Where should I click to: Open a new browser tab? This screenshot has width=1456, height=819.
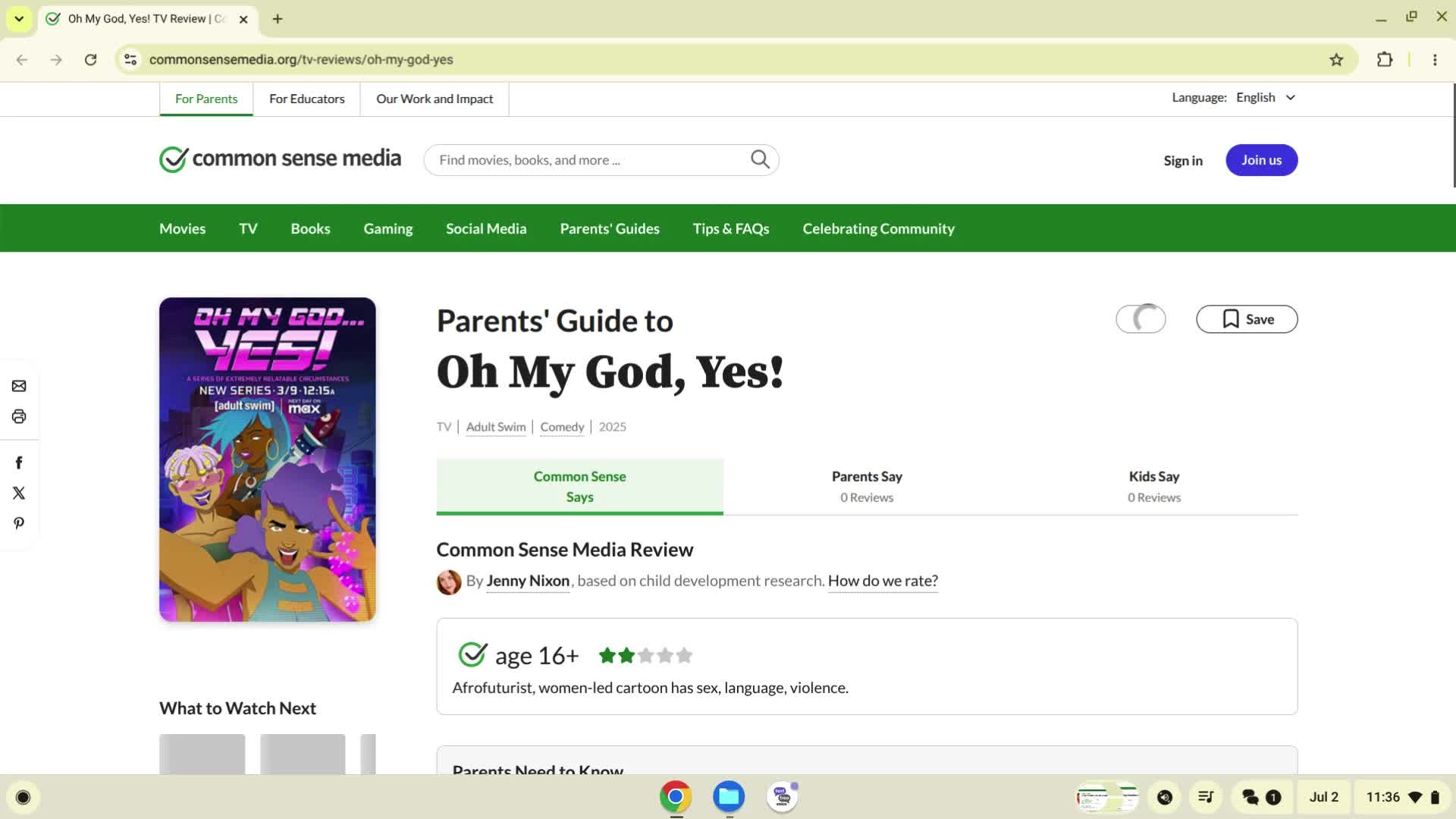(x=278, y=19)
